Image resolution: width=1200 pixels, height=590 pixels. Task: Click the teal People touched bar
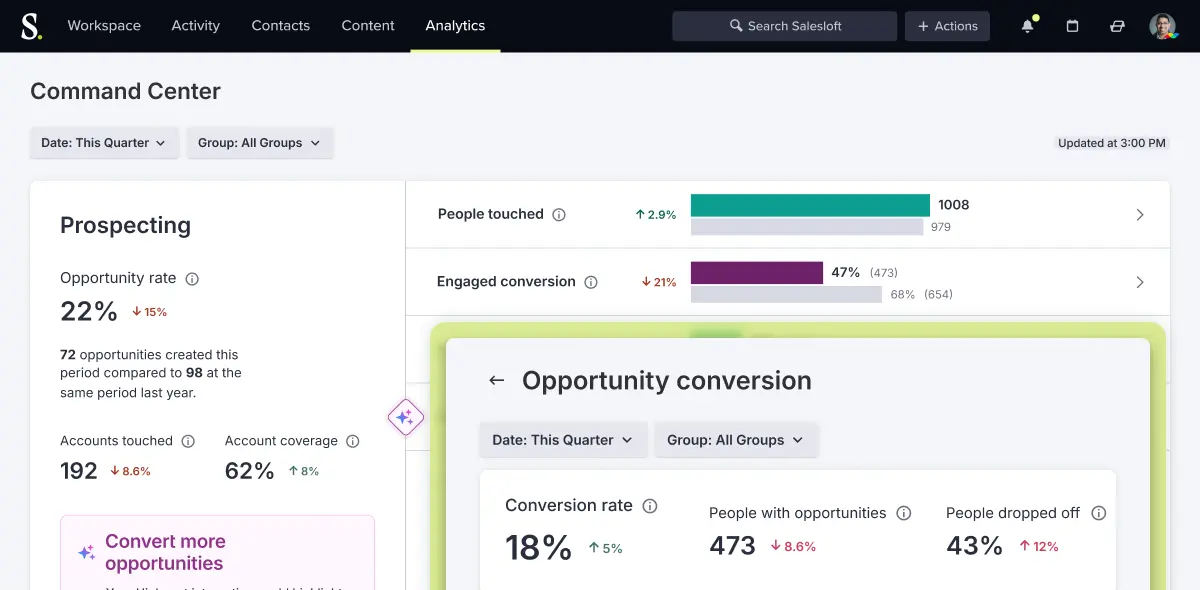point(810,205)
